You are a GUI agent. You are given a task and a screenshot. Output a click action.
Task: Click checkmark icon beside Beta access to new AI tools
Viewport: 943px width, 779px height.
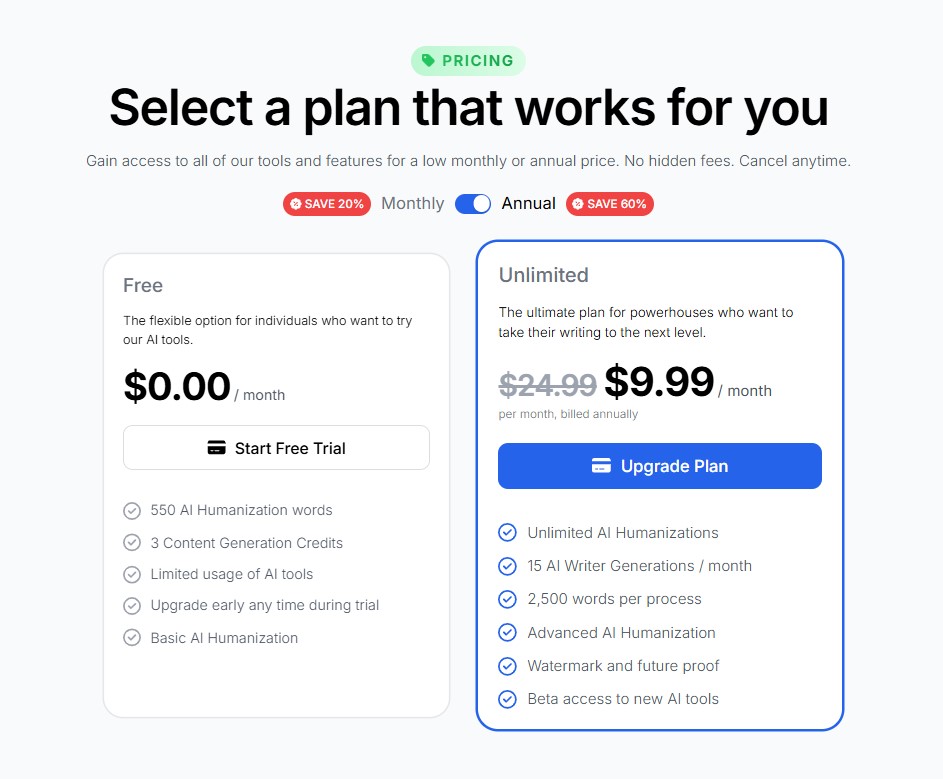click(x=508, y=699)
